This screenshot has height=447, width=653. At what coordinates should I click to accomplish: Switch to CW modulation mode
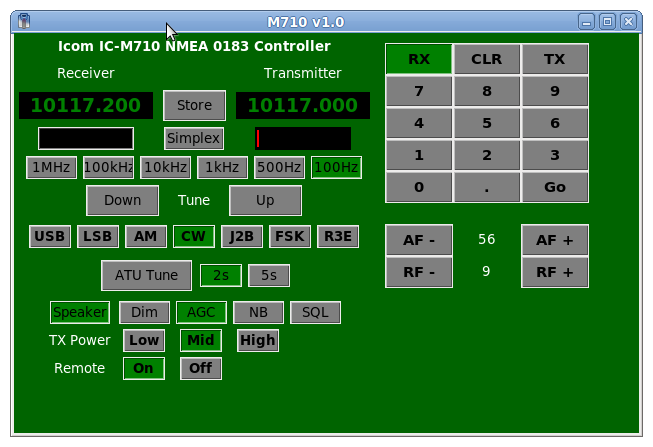tap(194, 237)
